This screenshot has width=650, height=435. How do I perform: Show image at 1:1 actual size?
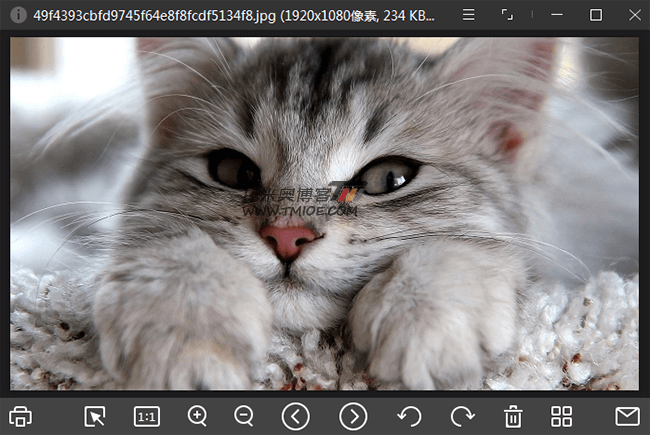(x=147, y=416)
